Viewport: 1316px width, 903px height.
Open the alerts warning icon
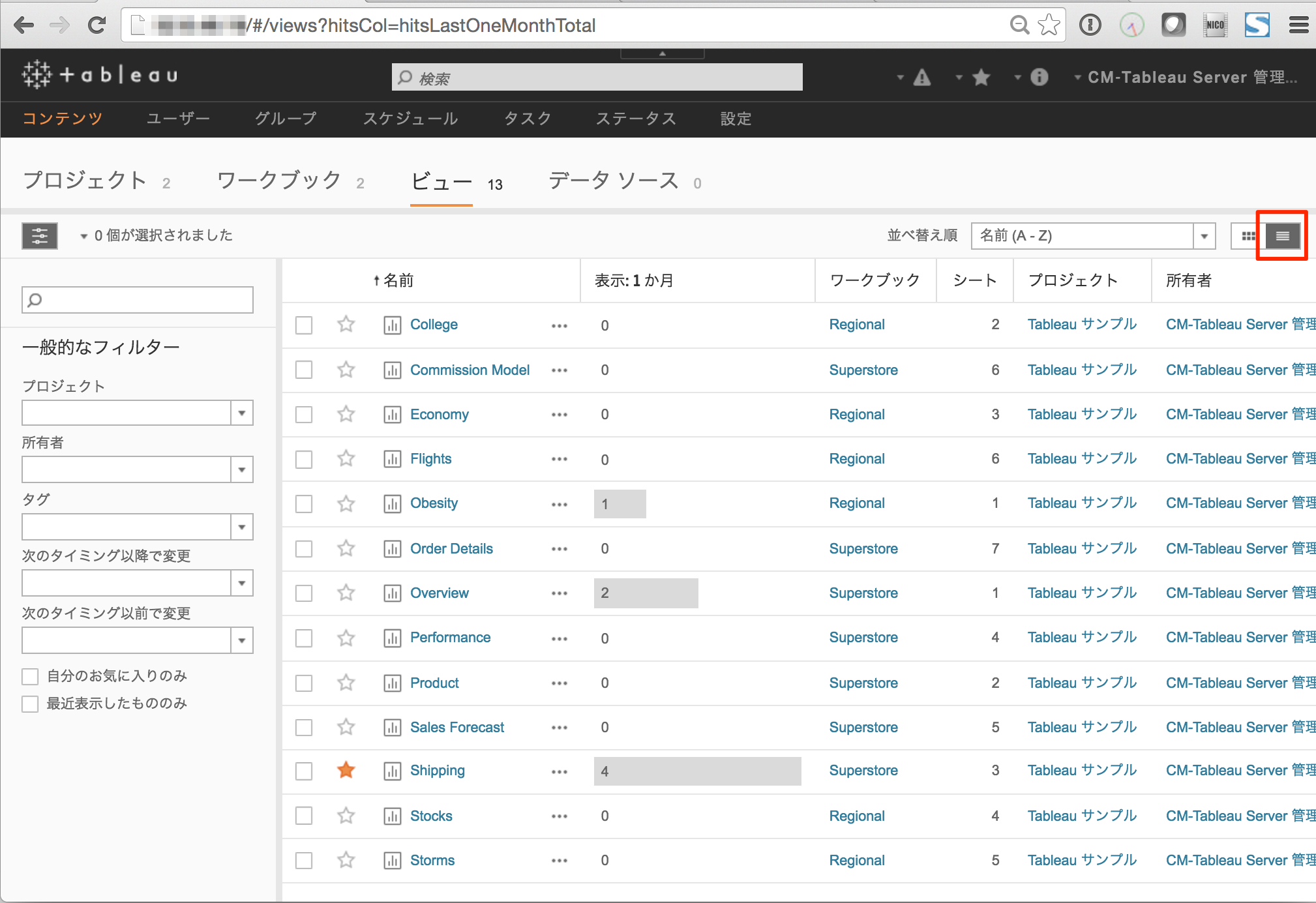922,77
